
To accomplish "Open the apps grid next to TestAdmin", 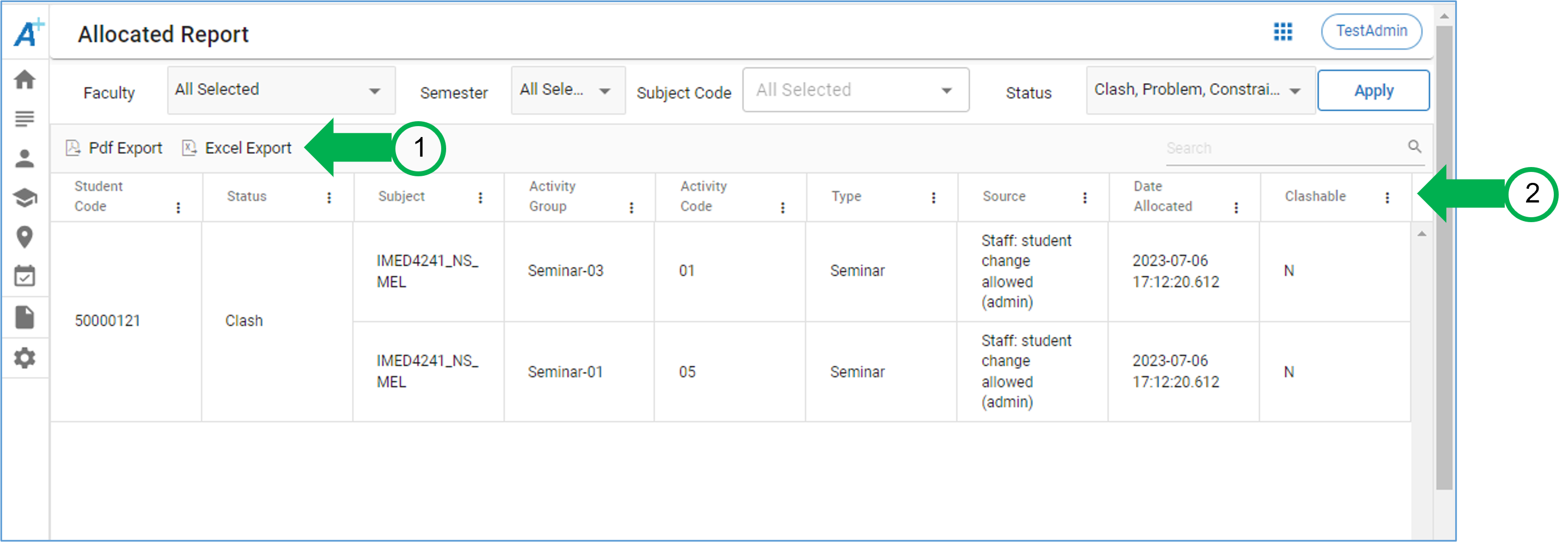I will [1283, 32].
